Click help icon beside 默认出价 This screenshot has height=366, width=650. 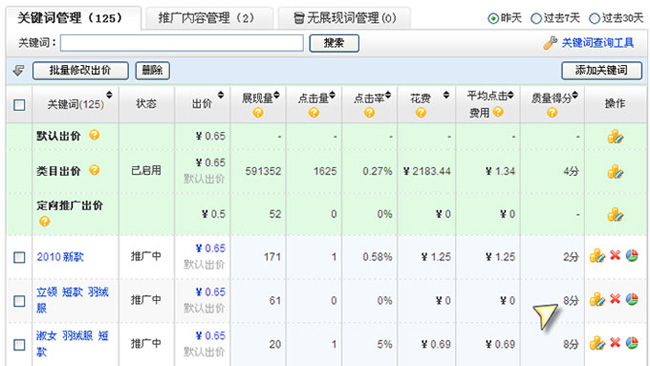tap(95, 135)
